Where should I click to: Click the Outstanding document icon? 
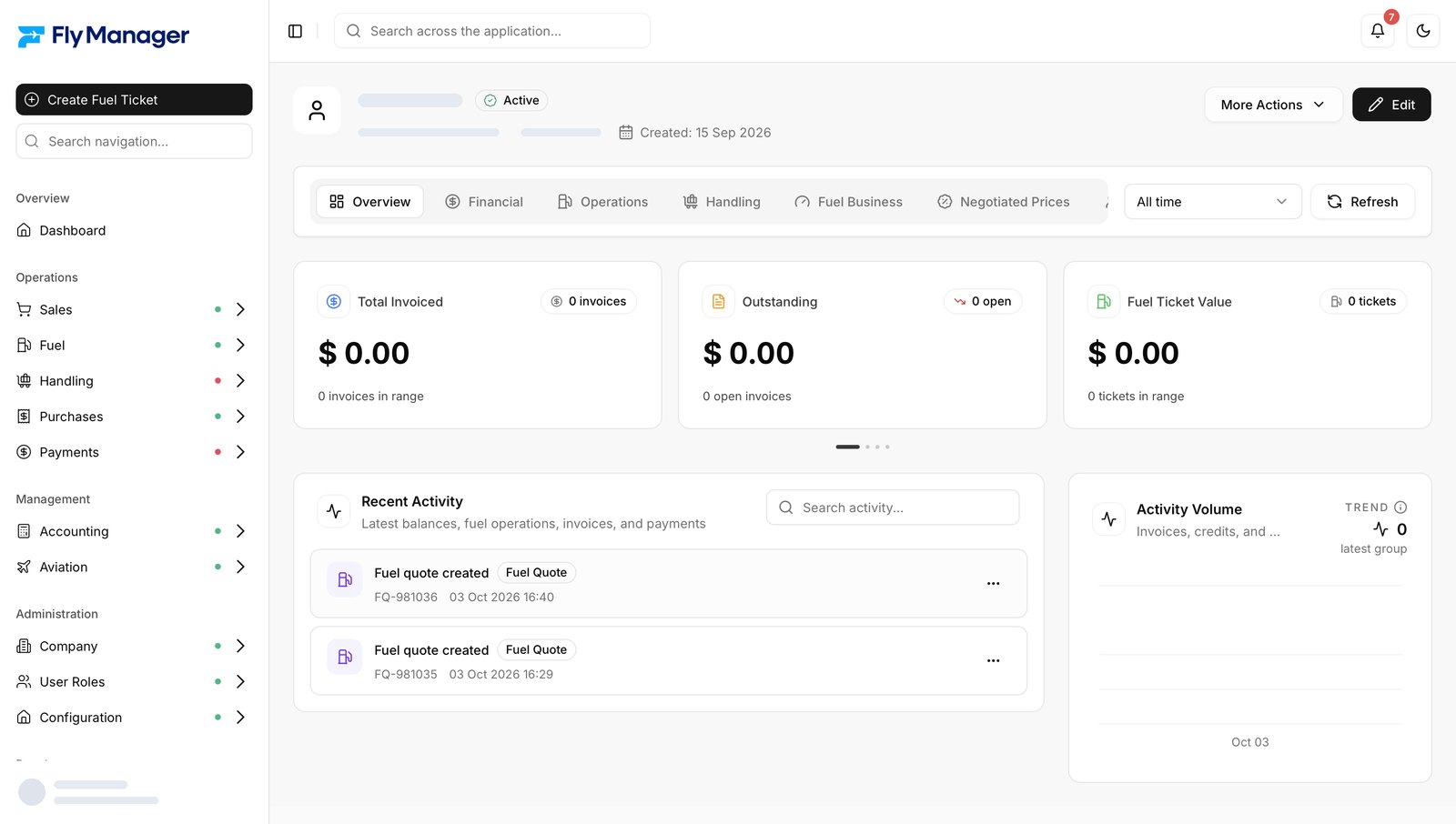[x=718, y=301]
